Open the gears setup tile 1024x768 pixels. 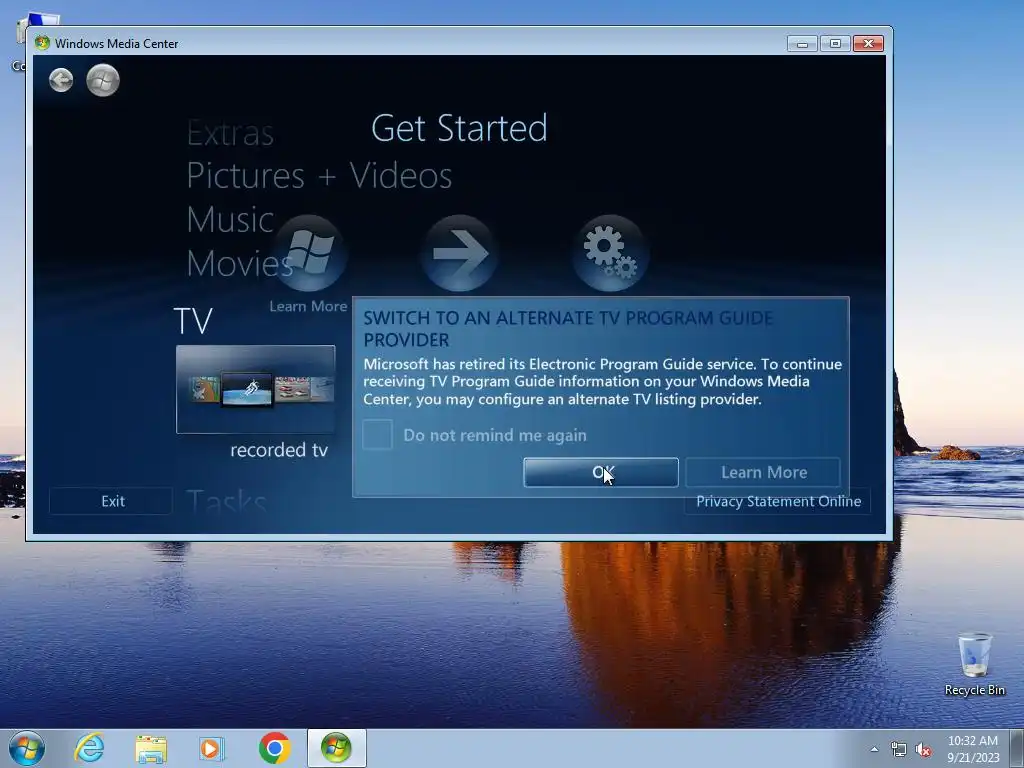(x=610, y=253)
